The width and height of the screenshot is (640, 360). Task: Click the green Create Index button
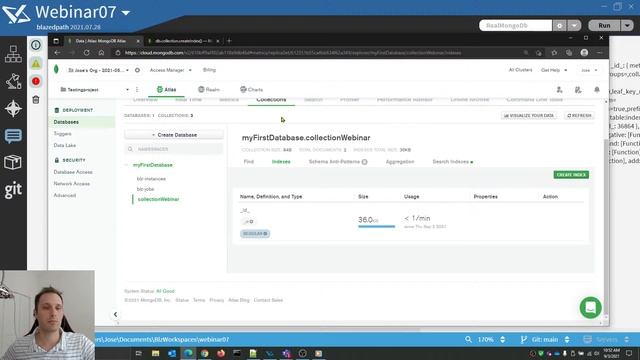point(571,175)
